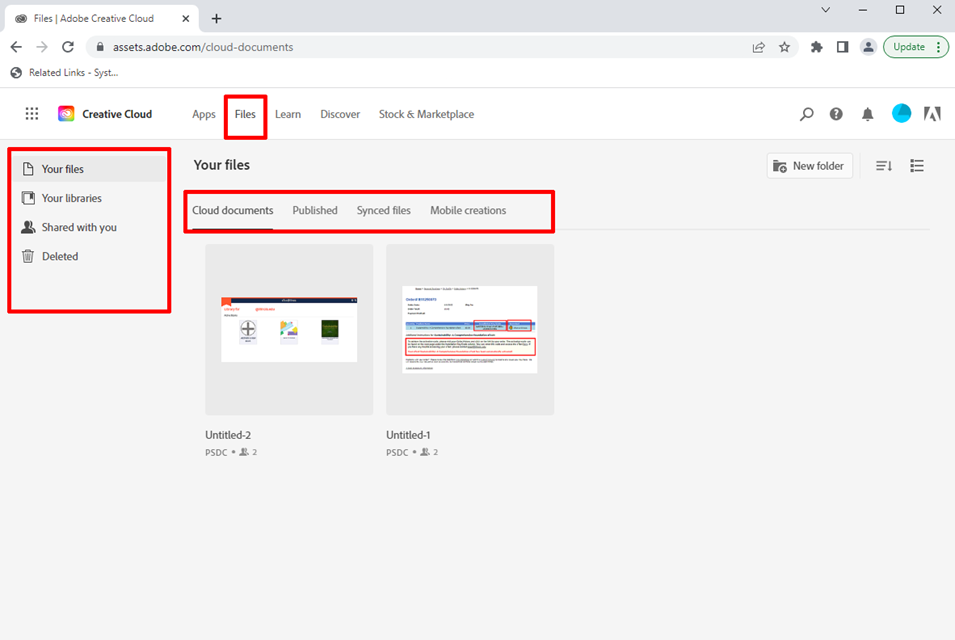The image size is (955, 640).
Task: Open notifications bell icon
Action: [x=867, y=114]
